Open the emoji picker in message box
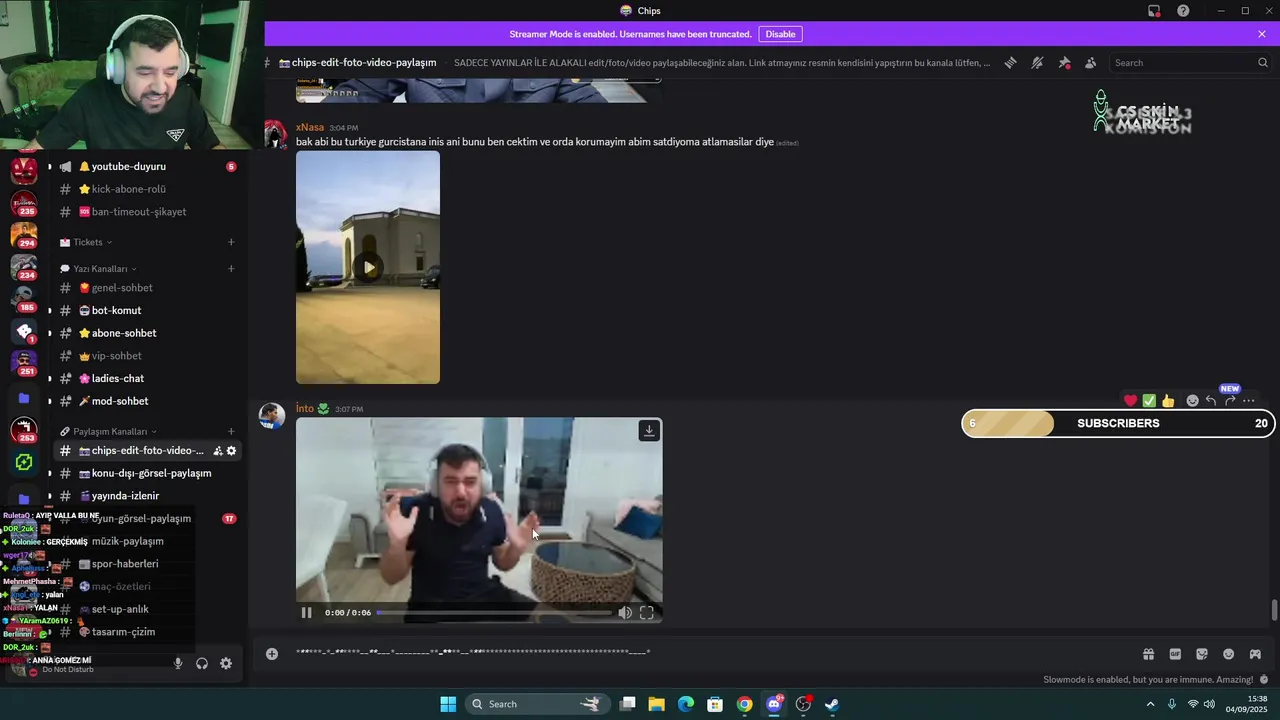This screenshot has width=1280, height=720. [1228, 654]
